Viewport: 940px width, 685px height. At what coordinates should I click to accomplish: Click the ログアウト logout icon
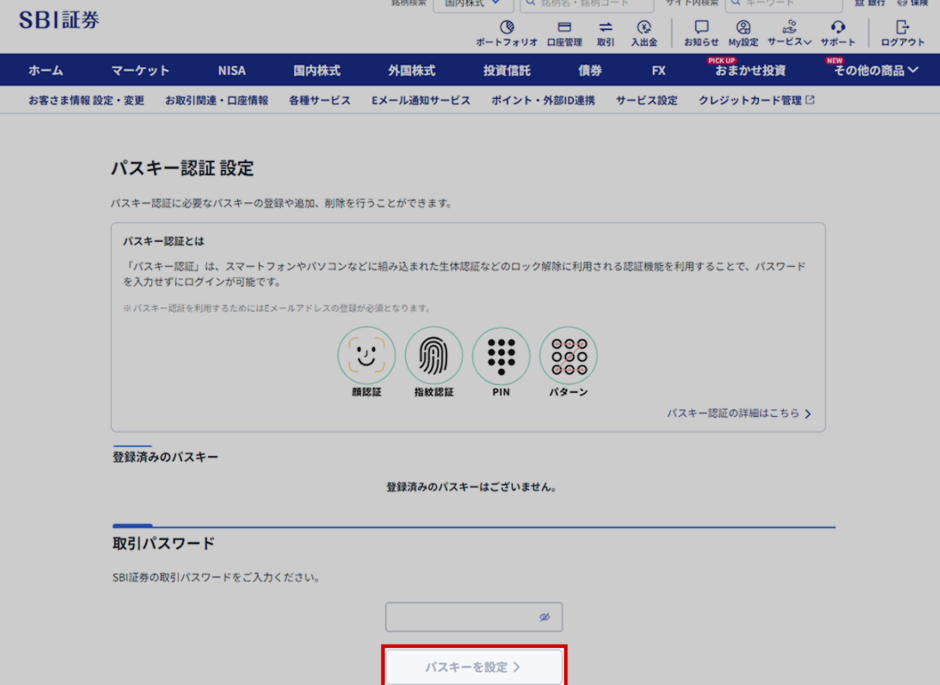click(x=902, y=33)
